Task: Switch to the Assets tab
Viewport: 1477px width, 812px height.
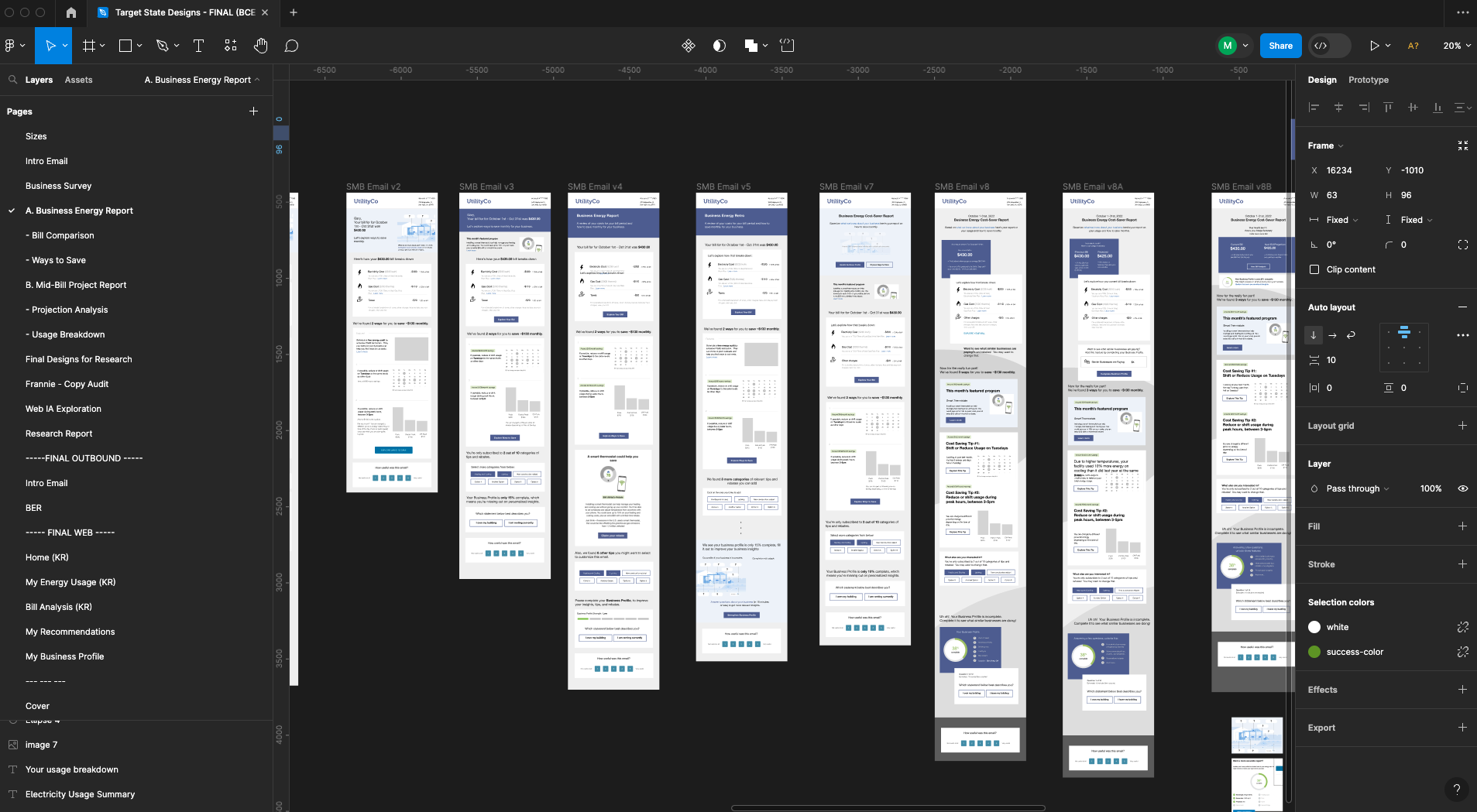Action: point(78,80)
